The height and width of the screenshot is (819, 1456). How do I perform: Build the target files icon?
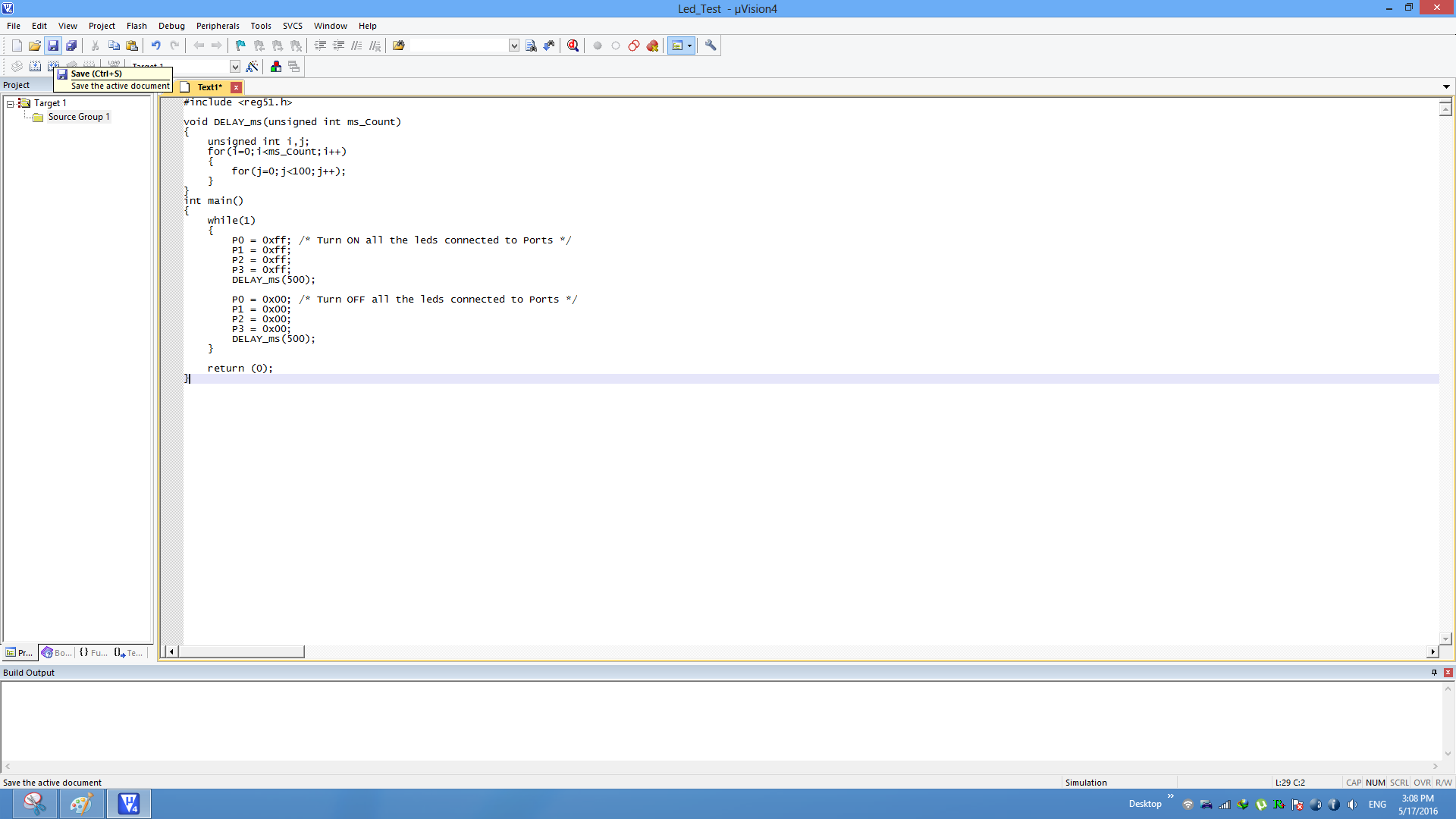tap(35, 66)
